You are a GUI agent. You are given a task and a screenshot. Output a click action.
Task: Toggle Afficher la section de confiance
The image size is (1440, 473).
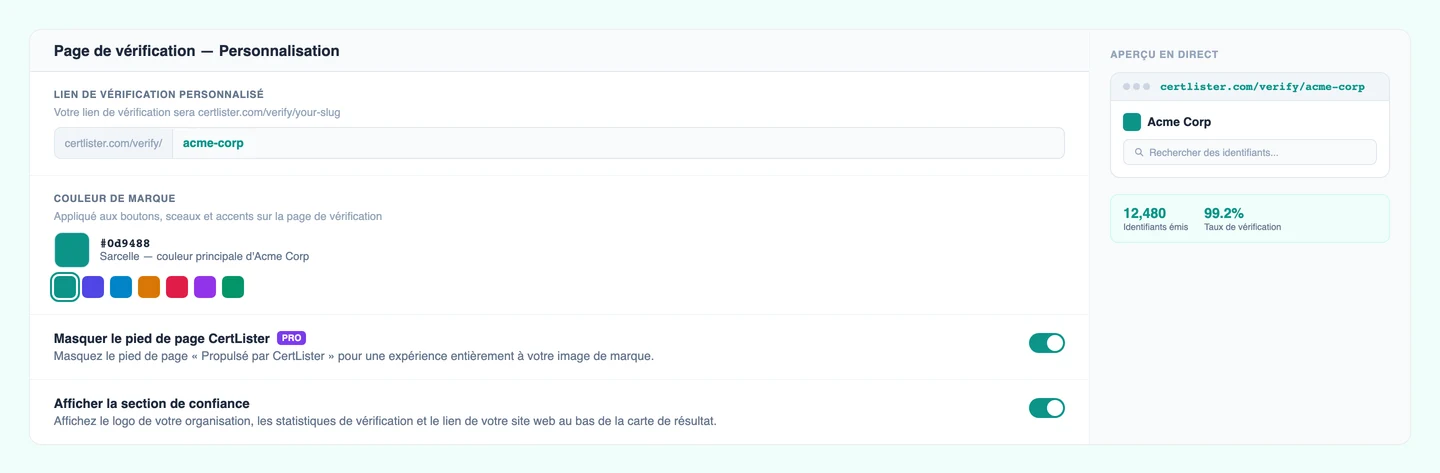[x=1047, y=408]
